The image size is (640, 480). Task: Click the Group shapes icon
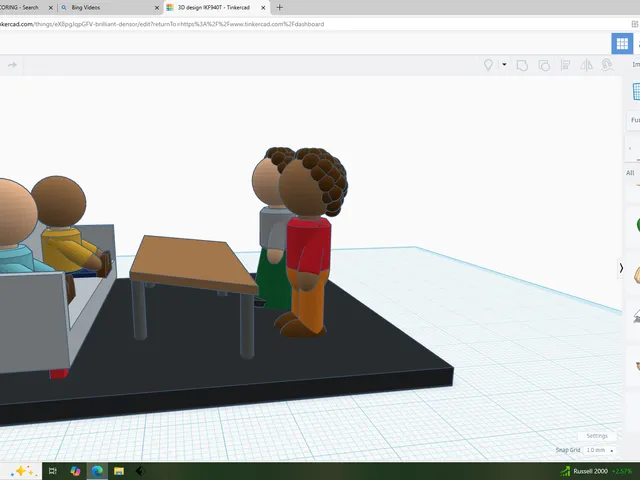point(522,65)
